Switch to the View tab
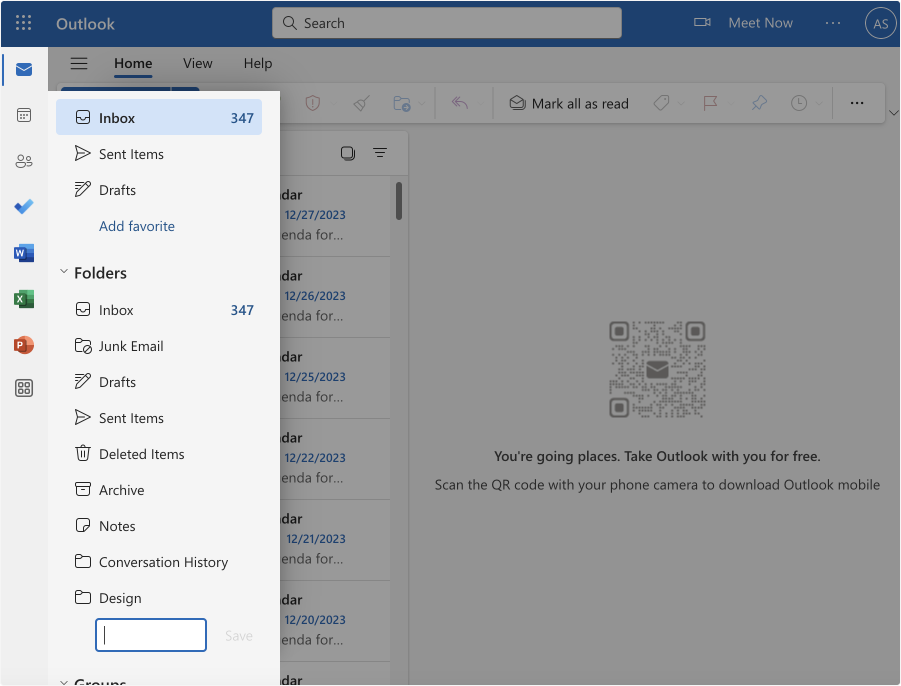901x686 pixels. [197, 63]
